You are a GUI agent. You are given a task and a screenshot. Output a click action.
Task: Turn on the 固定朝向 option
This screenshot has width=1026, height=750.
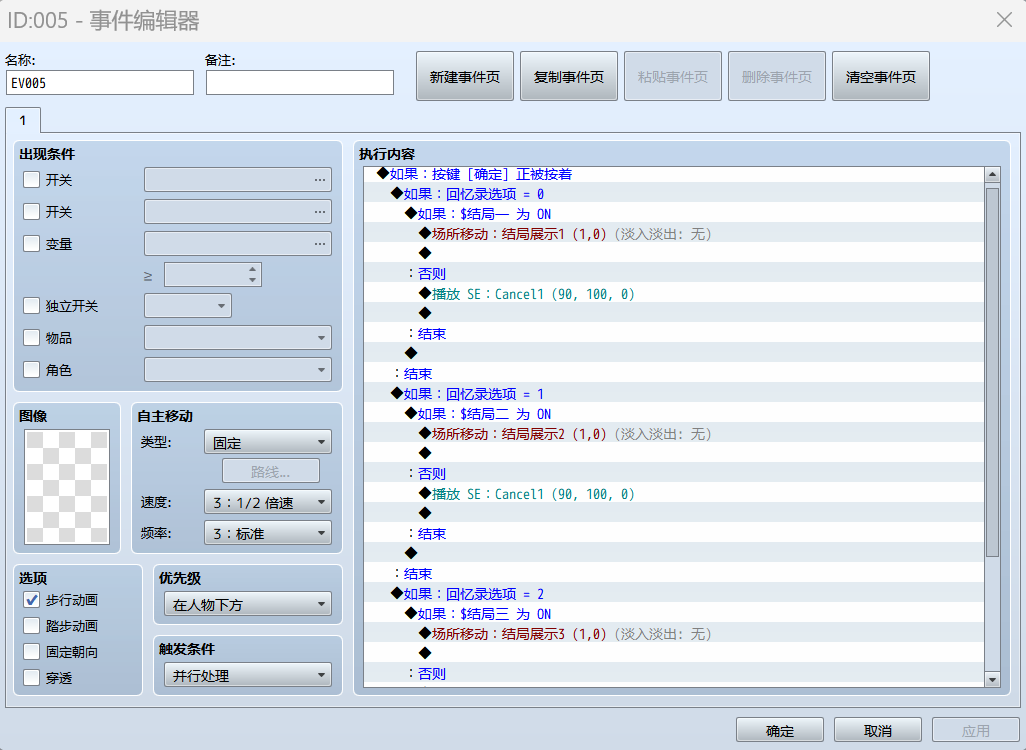[31, 652]
